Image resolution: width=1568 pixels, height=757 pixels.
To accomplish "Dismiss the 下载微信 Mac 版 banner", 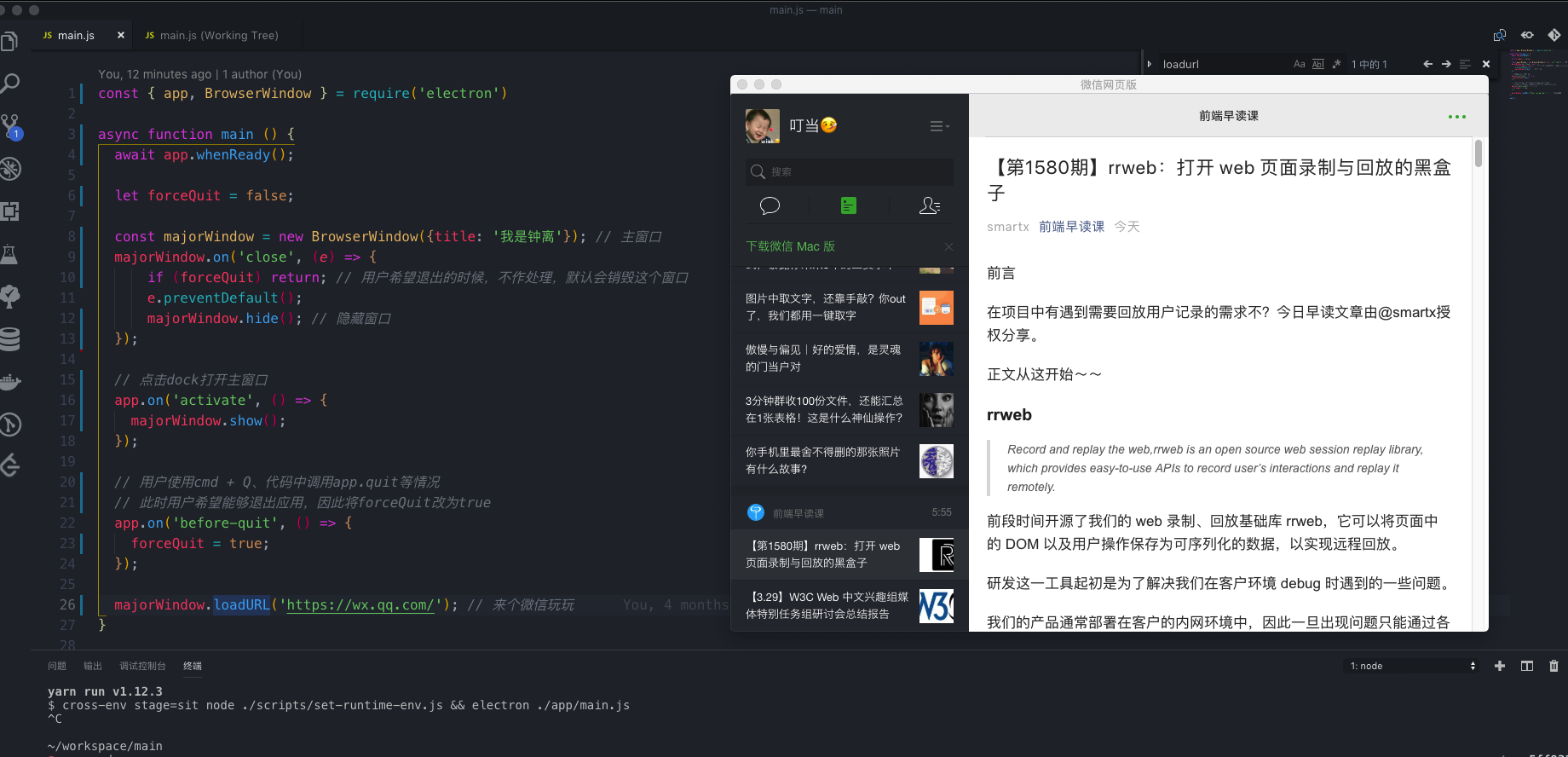I will click(x=948, y=246).
